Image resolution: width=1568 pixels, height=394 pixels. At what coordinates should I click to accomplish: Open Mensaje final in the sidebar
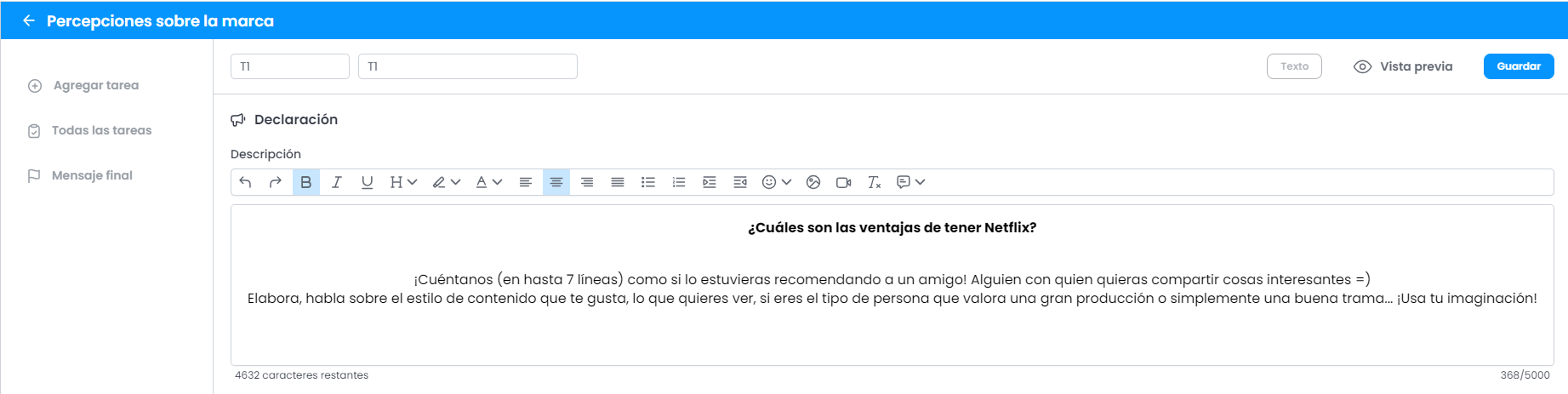pyautogui.click(x=80, y=175)
